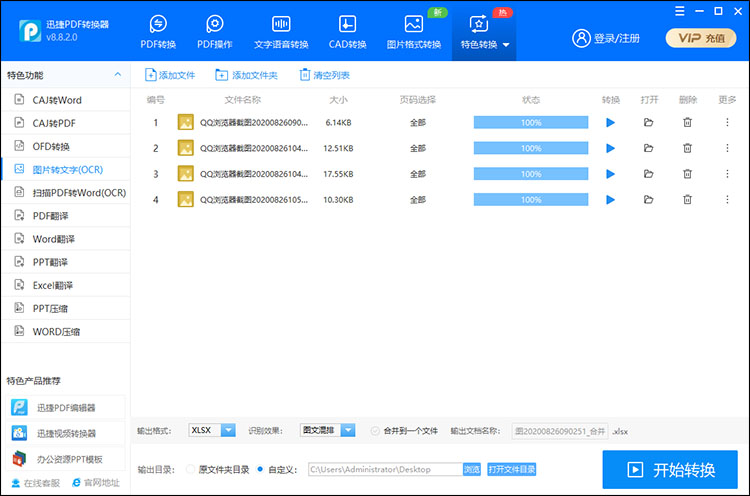The width and height of the screenshot is (750, 496).
Task: Open the 特色转换 dropdown tab
Action: coord(484,32)
